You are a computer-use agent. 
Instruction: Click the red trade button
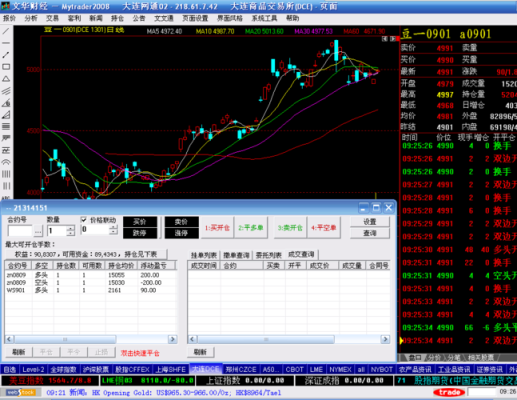(x=449, y=392)
